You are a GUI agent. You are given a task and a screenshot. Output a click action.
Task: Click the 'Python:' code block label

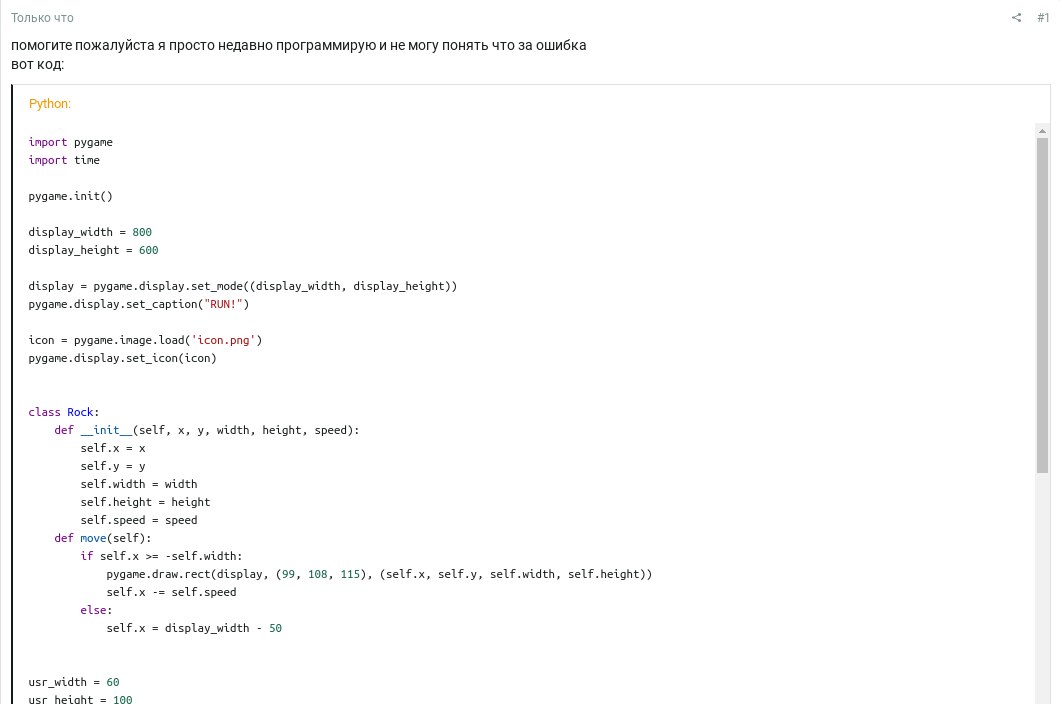tap(49, 103)
